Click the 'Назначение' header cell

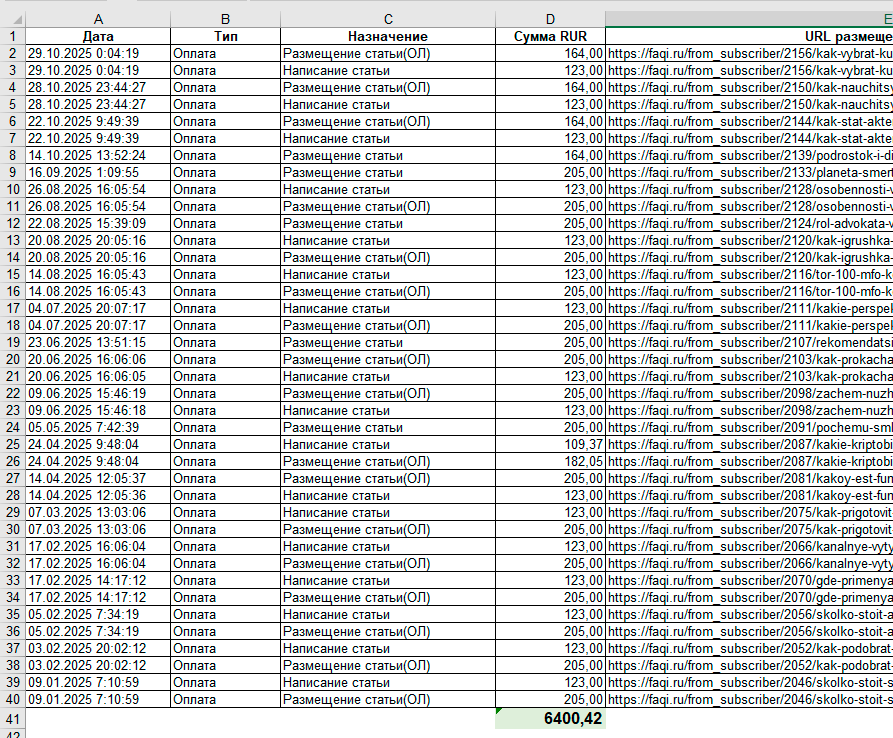(x=388, y=36)
